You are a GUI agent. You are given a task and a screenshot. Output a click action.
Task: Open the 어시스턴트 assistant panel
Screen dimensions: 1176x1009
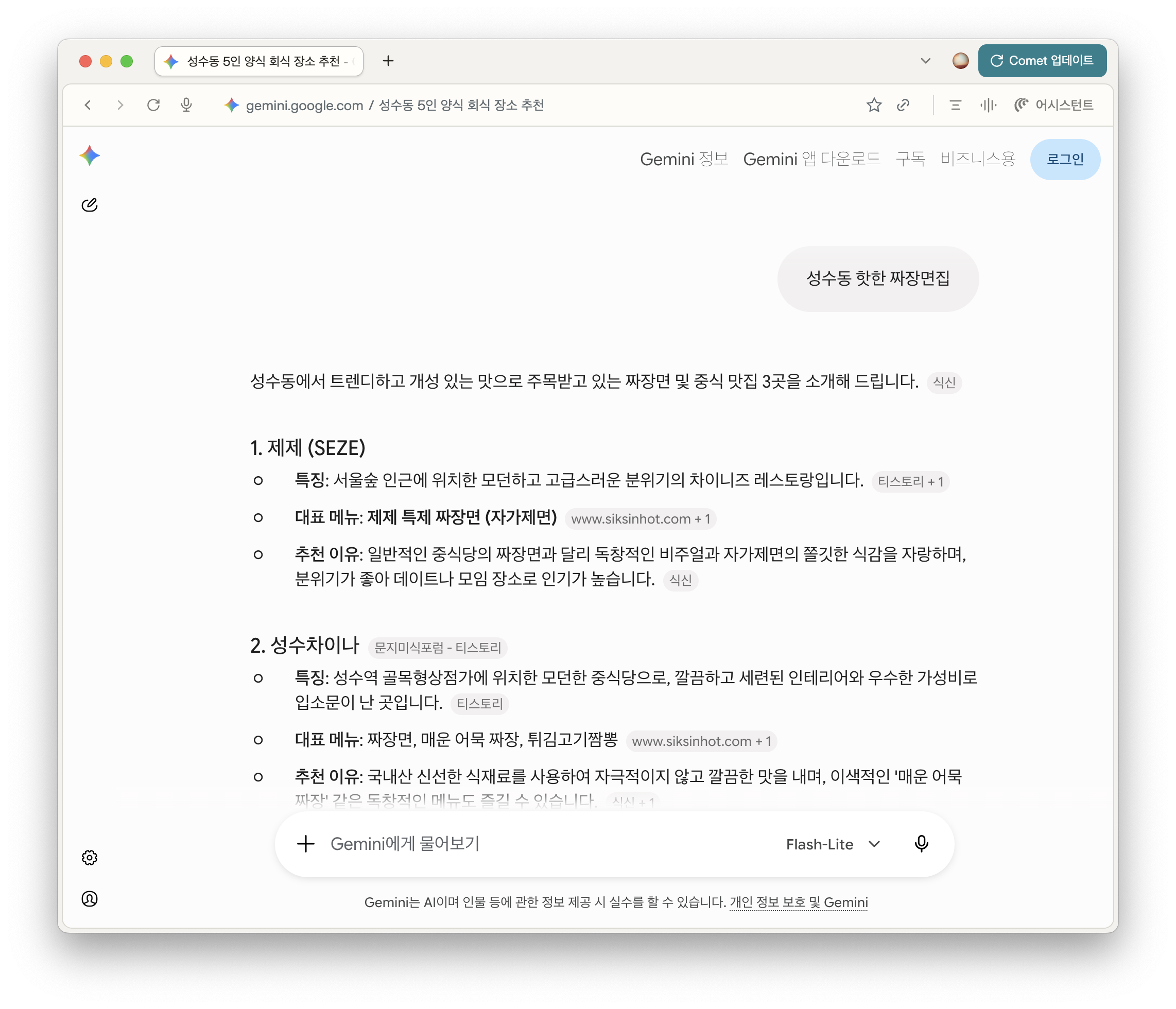click(1054, 105)
